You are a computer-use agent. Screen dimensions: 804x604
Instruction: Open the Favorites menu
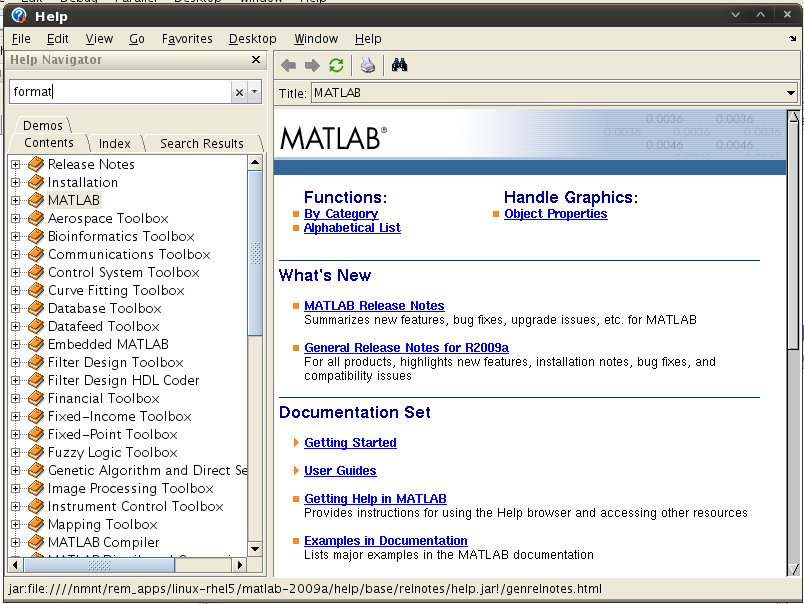[x=187, y=39]
